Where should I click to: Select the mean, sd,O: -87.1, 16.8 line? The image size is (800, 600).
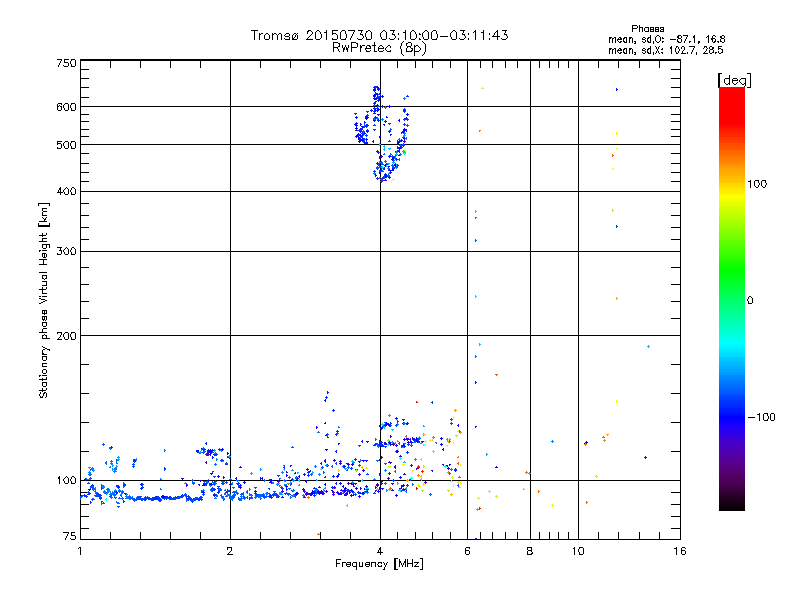click(666, 39)
